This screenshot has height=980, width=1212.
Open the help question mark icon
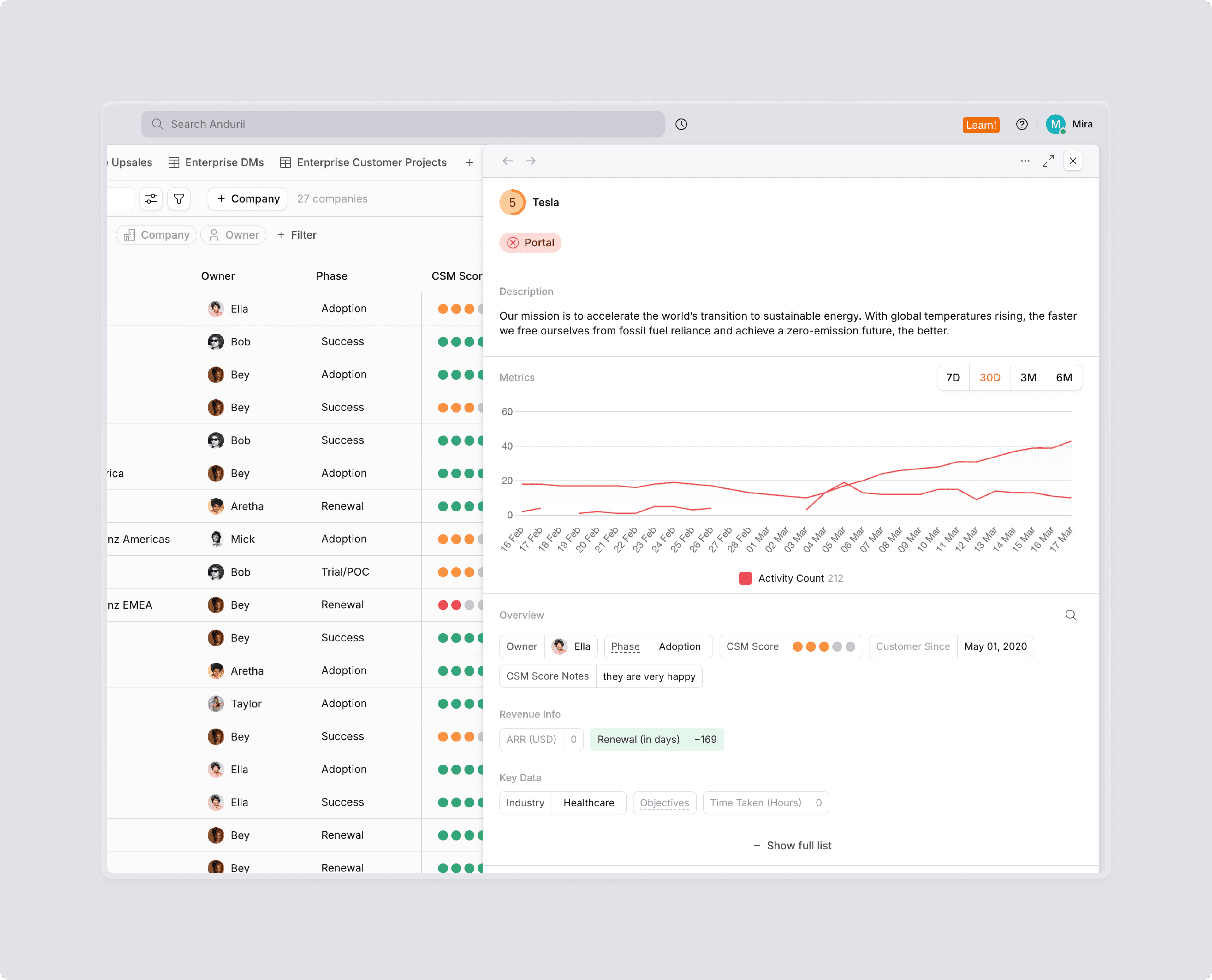tap(1022, 124)
